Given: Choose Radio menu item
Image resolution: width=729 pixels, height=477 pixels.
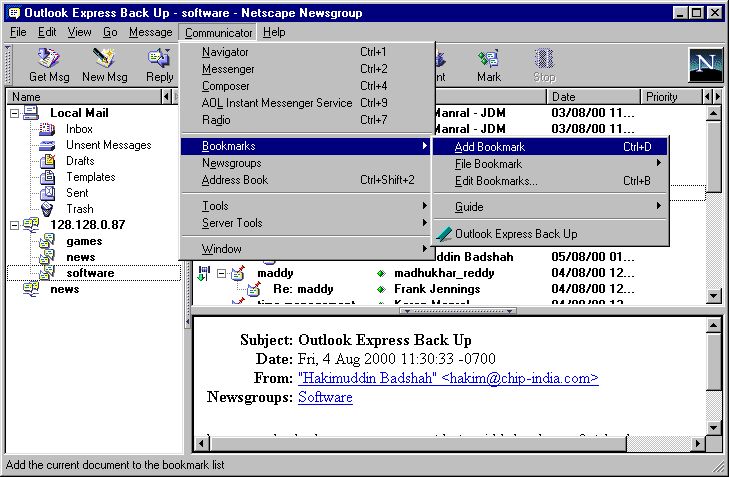Looking at the screenshot, I should coord(305,120).
